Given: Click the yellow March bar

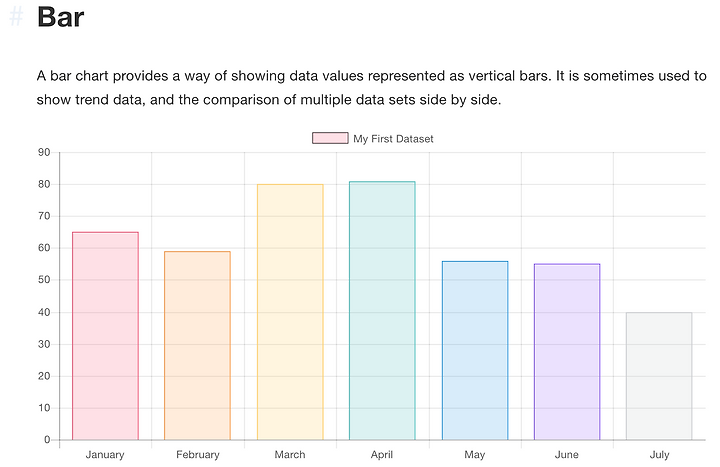Looking at the screenshot, I should click(290, 312).
